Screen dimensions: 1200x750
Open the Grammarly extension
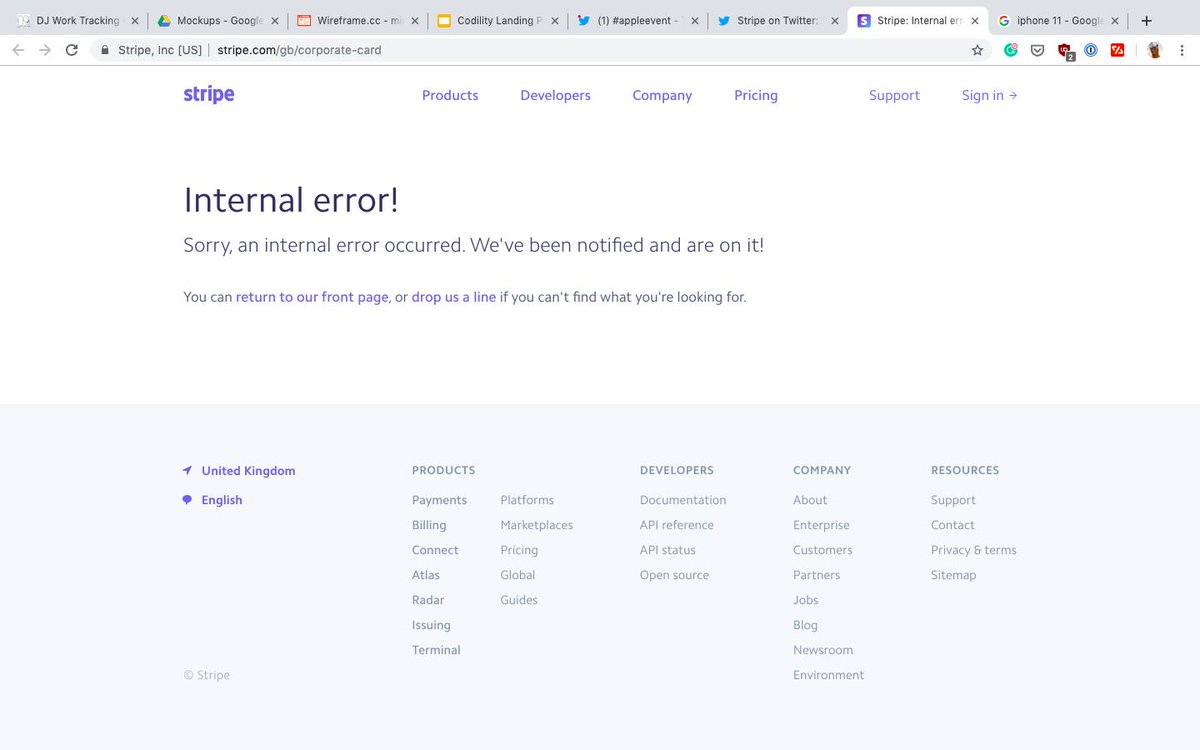[x=1011, y=50]
